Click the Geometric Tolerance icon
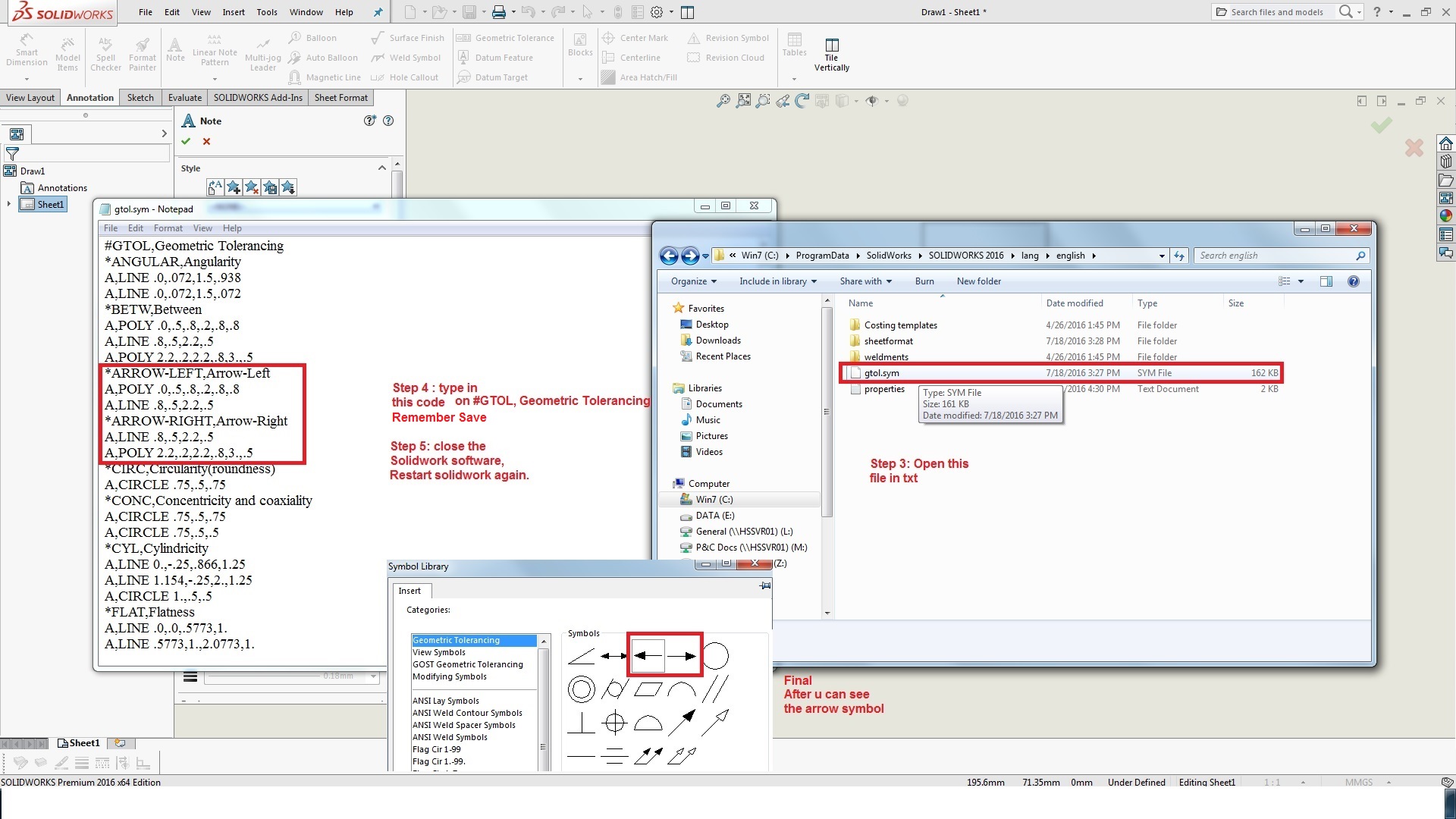 [x=463, y=37]
